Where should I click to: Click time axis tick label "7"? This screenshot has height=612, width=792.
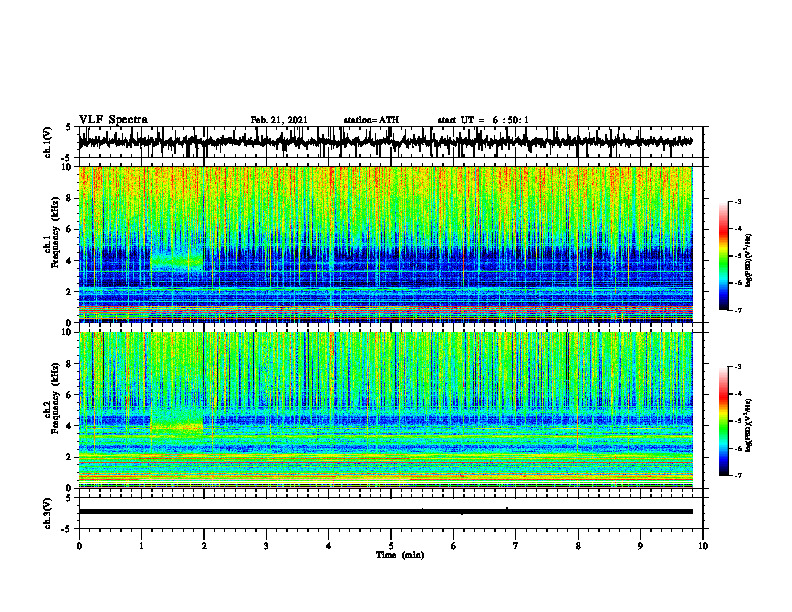[516, 546]
